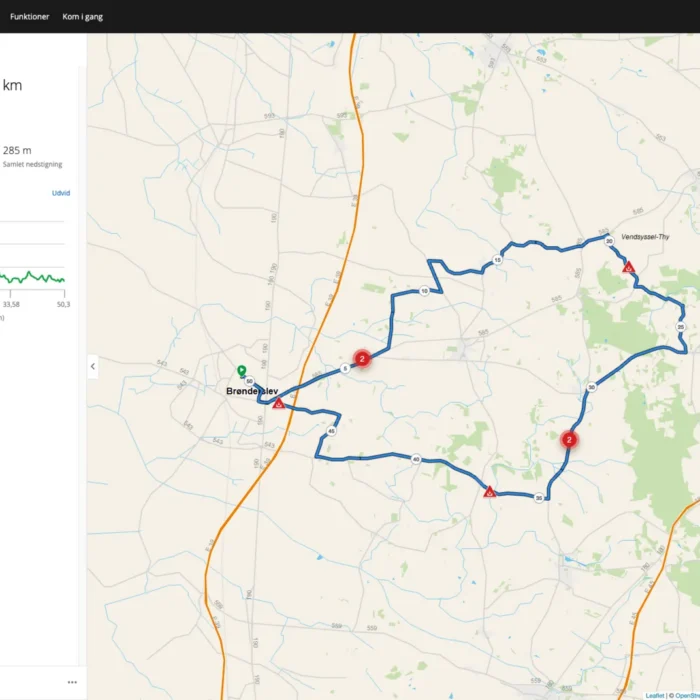Click the green start pin at Brønderslev
The image size is (700, 700).
pyautogui.click(x=241, y=370)
